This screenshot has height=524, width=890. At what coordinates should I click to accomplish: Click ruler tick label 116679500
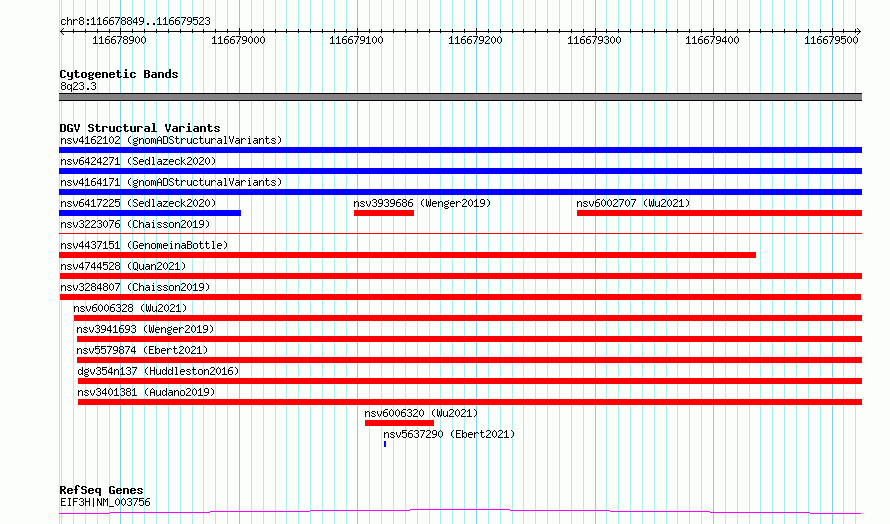coord(831,40)
